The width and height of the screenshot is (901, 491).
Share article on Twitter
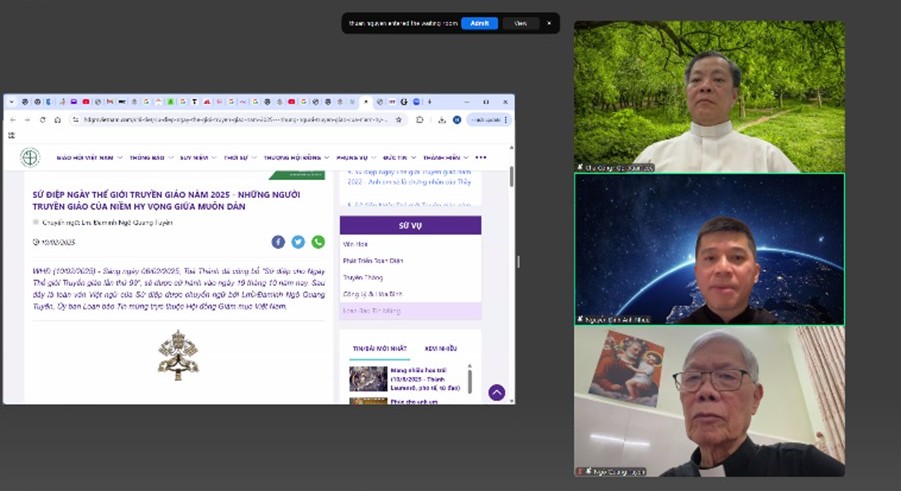pos(298,242)
